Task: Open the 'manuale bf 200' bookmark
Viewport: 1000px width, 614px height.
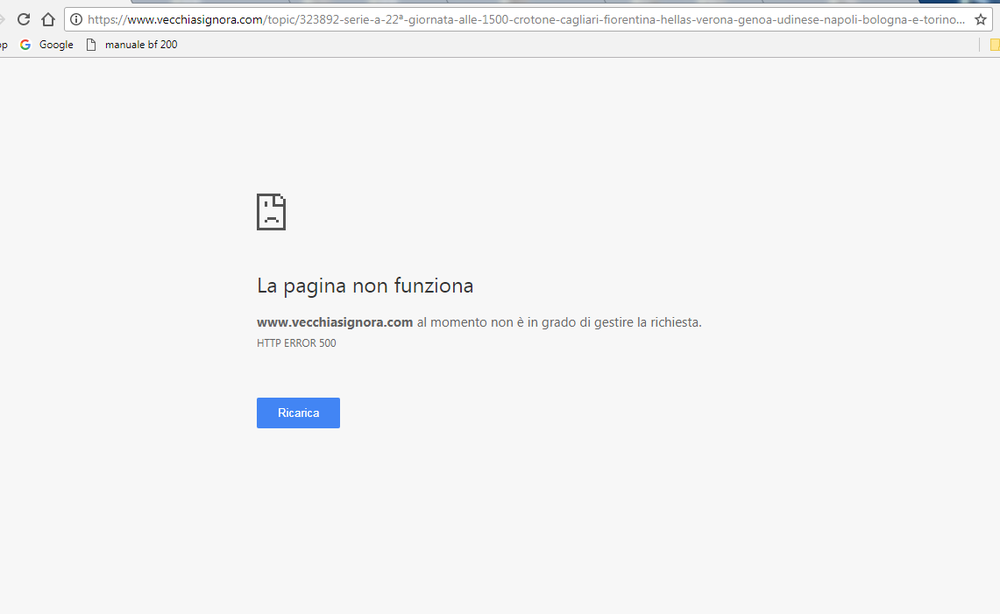Action: pos(131,45)
